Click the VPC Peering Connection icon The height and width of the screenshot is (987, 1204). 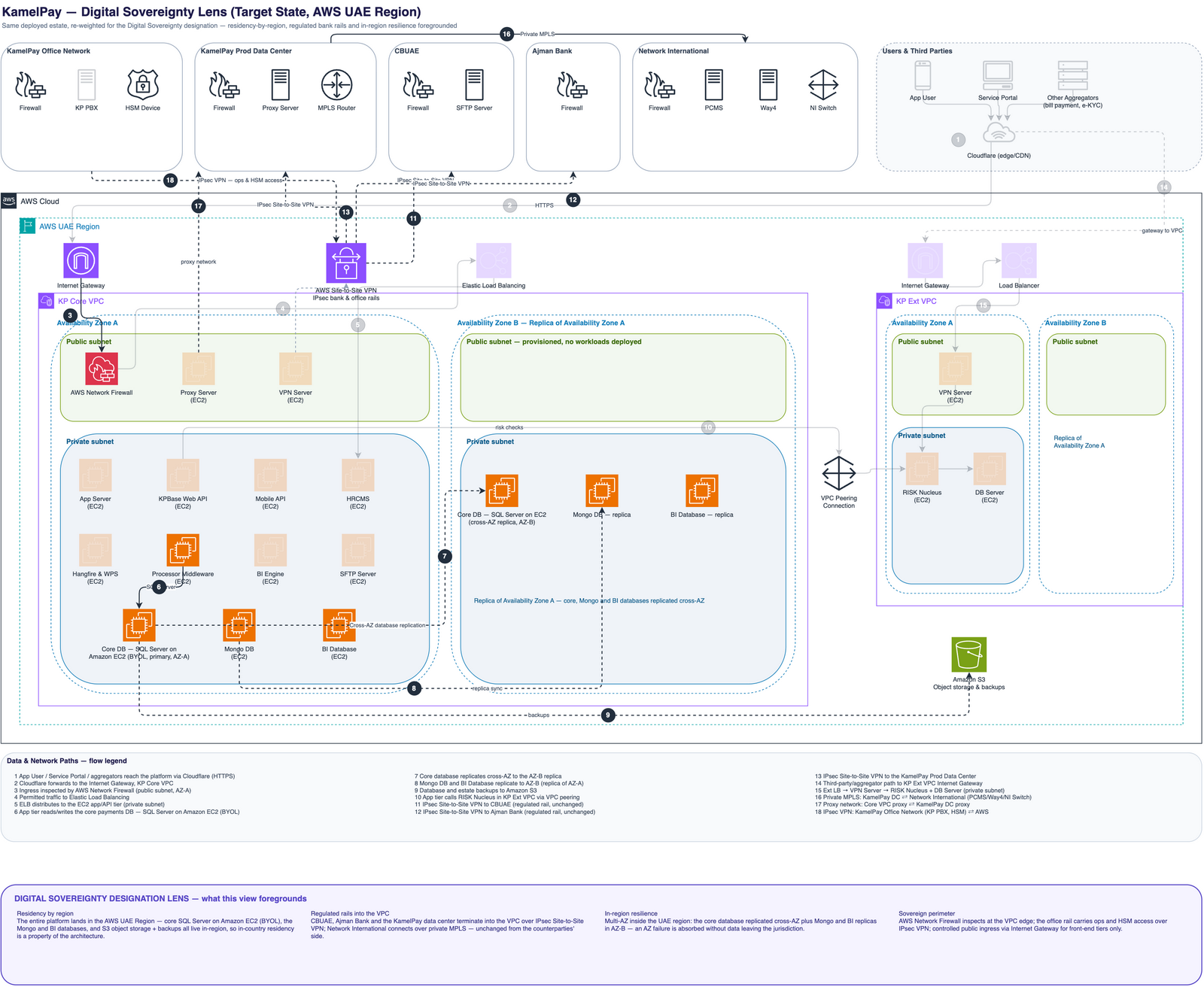pos(839,473)
